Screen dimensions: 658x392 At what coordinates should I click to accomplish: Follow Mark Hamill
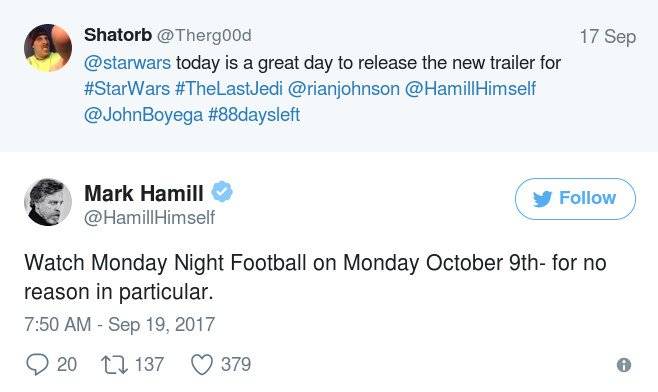pyautogui.click(x=575, y=199)
